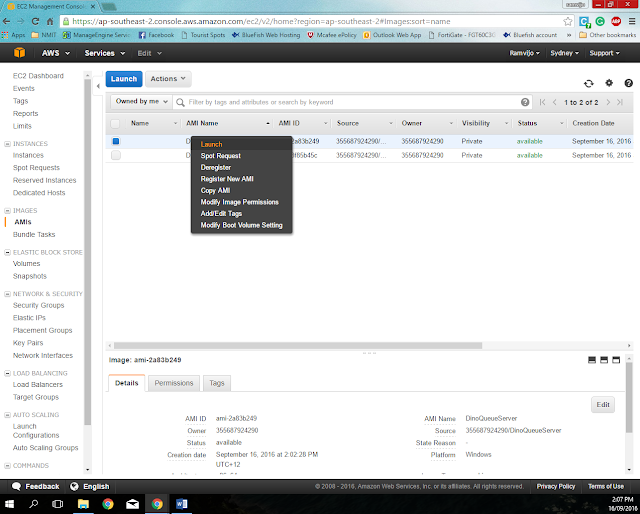Sort by the AMI Name column header

point(202,123)
